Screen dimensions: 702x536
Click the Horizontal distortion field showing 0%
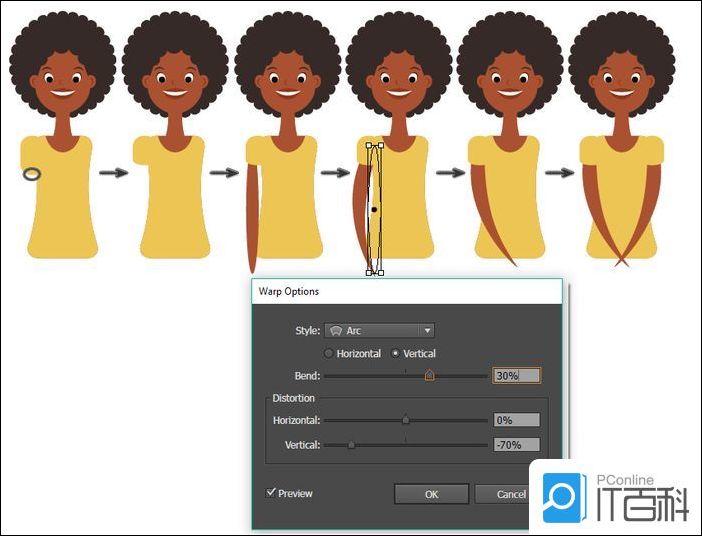point(517,420)
